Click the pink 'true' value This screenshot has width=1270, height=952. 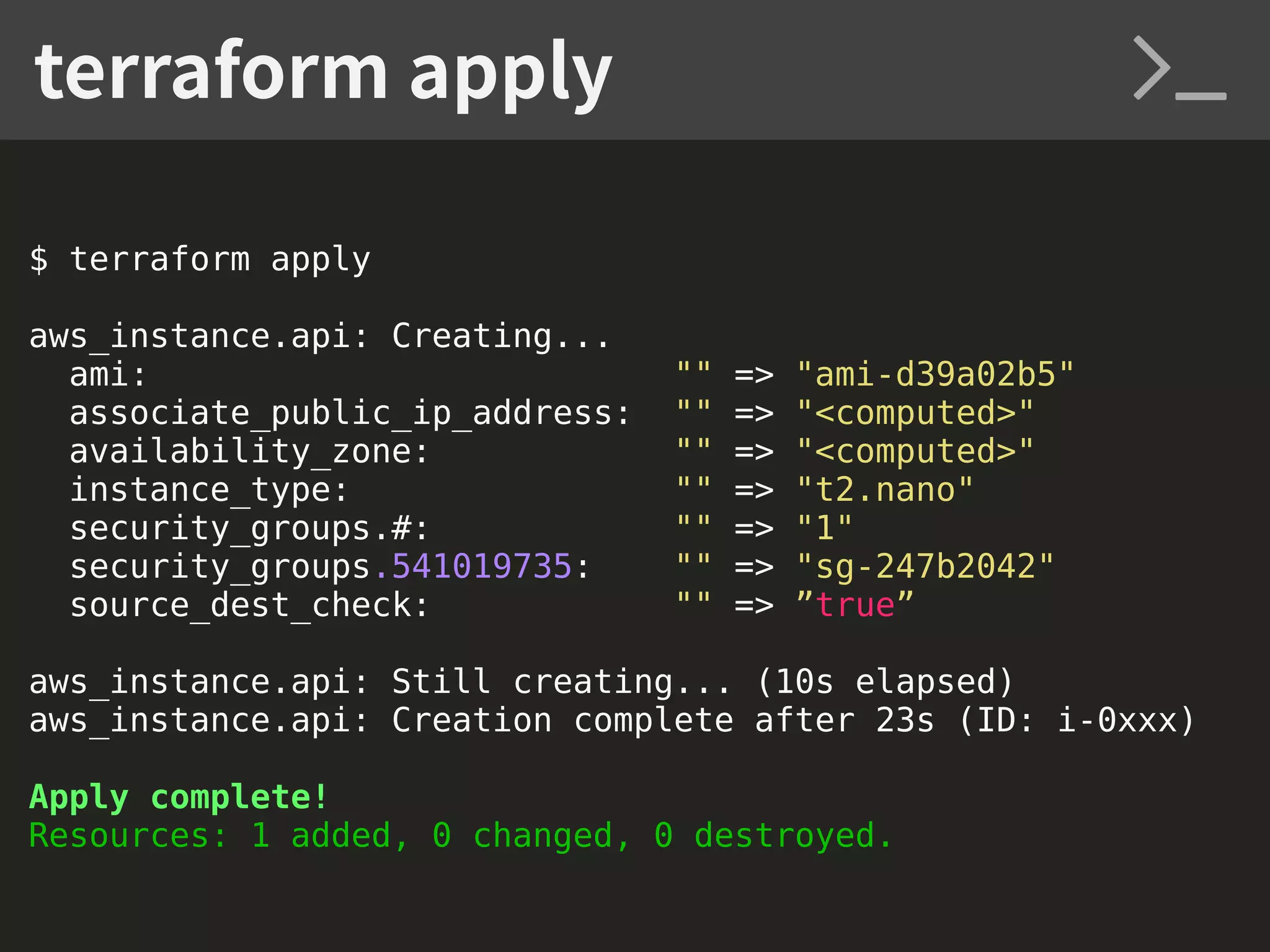coord(855,605)
